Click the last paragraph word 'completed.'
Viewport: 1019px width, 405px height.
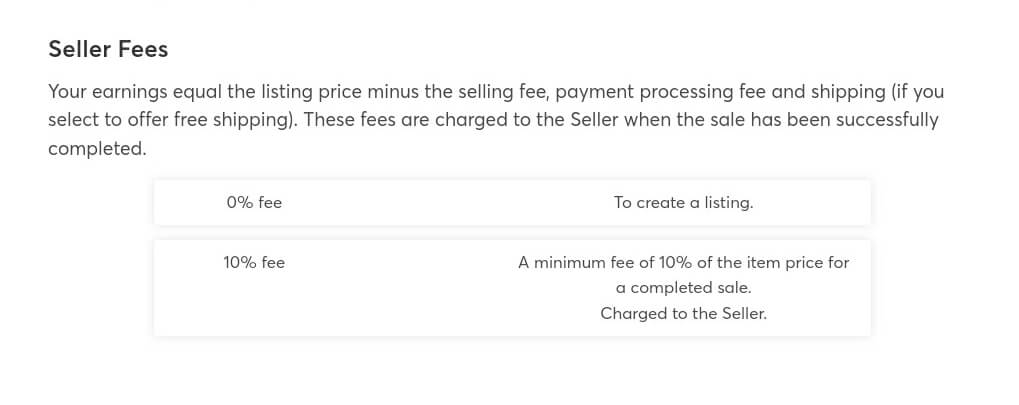pyautogui.click(x=97, y=149)
